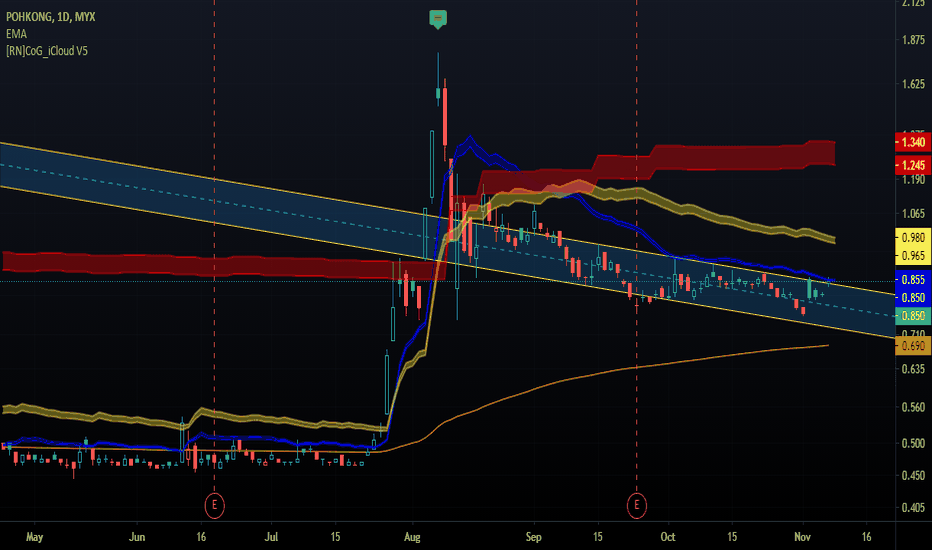932x550 pixels.
Task: Click the 0.560 price axis value
Action: pyautogui.click(x=914, y=407)
